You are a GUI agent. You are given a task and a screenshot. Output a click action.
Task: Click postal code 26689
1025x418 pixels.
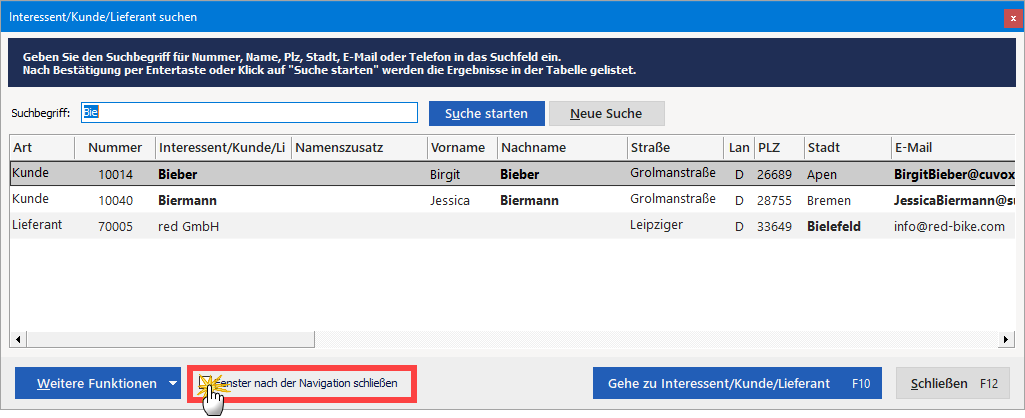pyautogui.click(x=775, y=175)
